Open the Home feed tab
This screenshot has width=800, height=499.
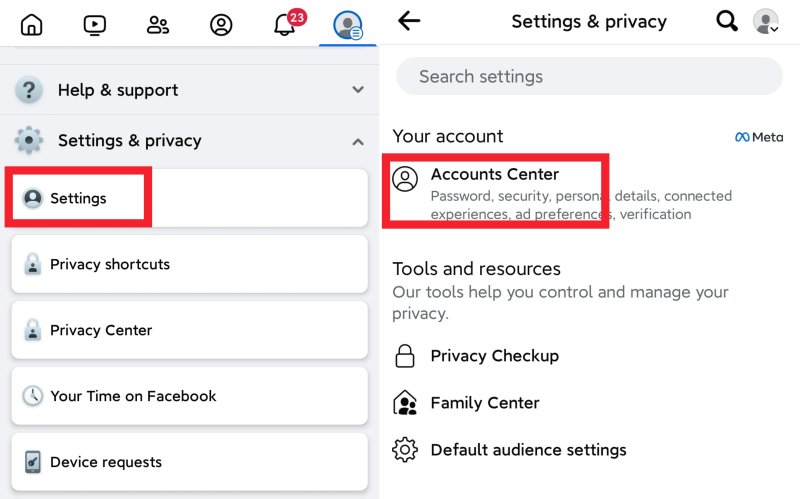coord(32,24)
